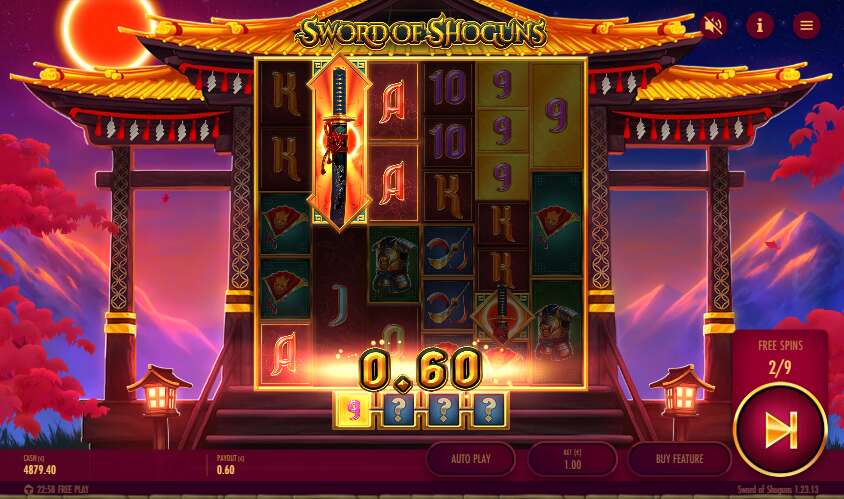The height and width of the screenshot is (499, 844).
Task: Click the last blue question mark tile
Action: pyautogui.click(x=488, y=410)
